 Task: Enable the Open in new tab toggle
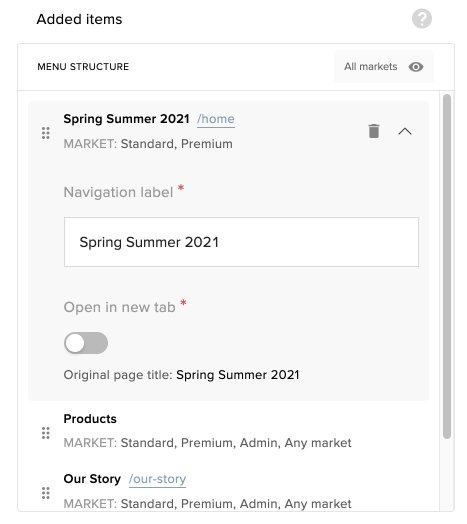click(86, 343)
